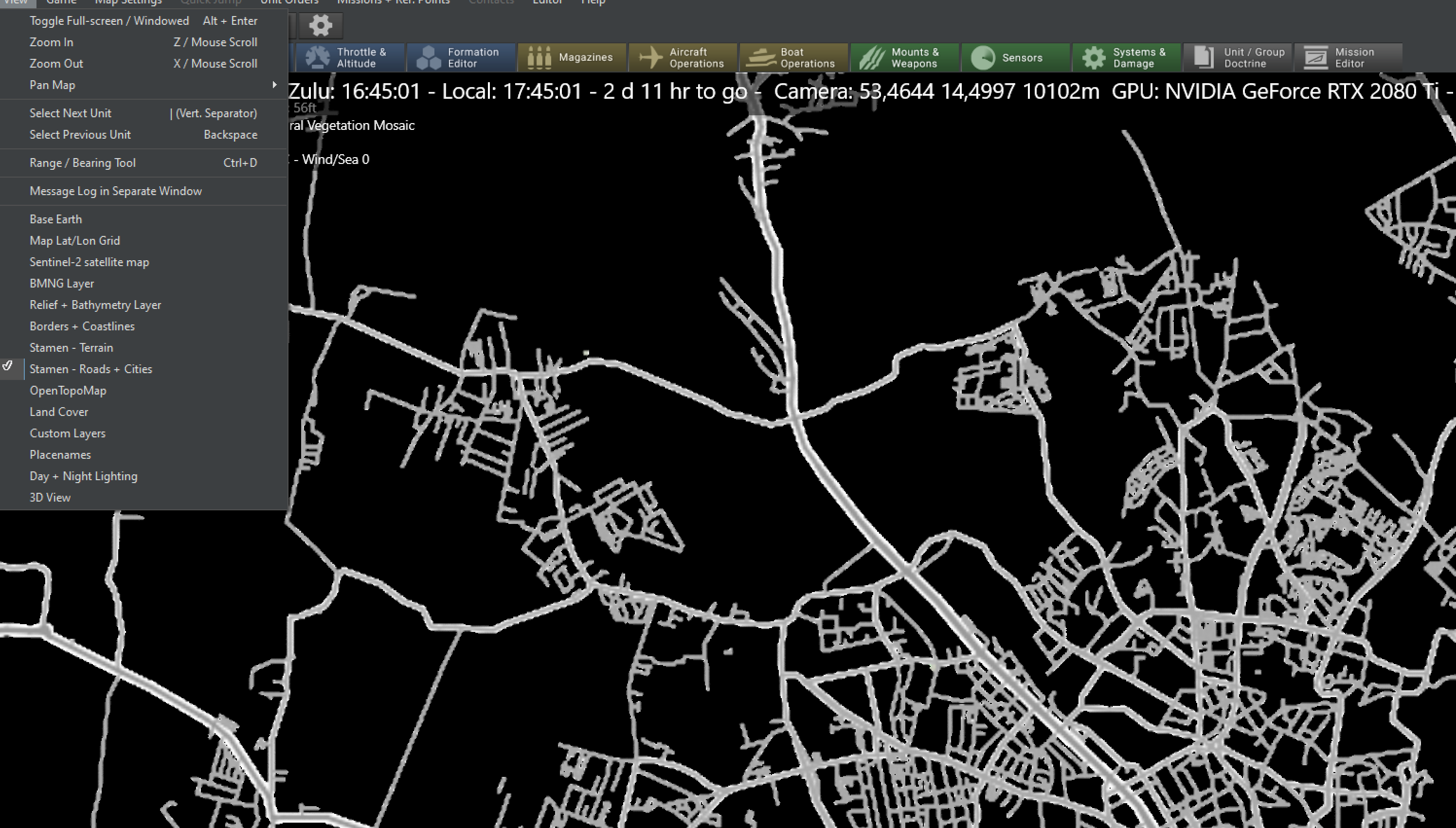Open the Magazines window
Image resolution: width=1456 pixels, height=828 pixels.
point(572,57)
